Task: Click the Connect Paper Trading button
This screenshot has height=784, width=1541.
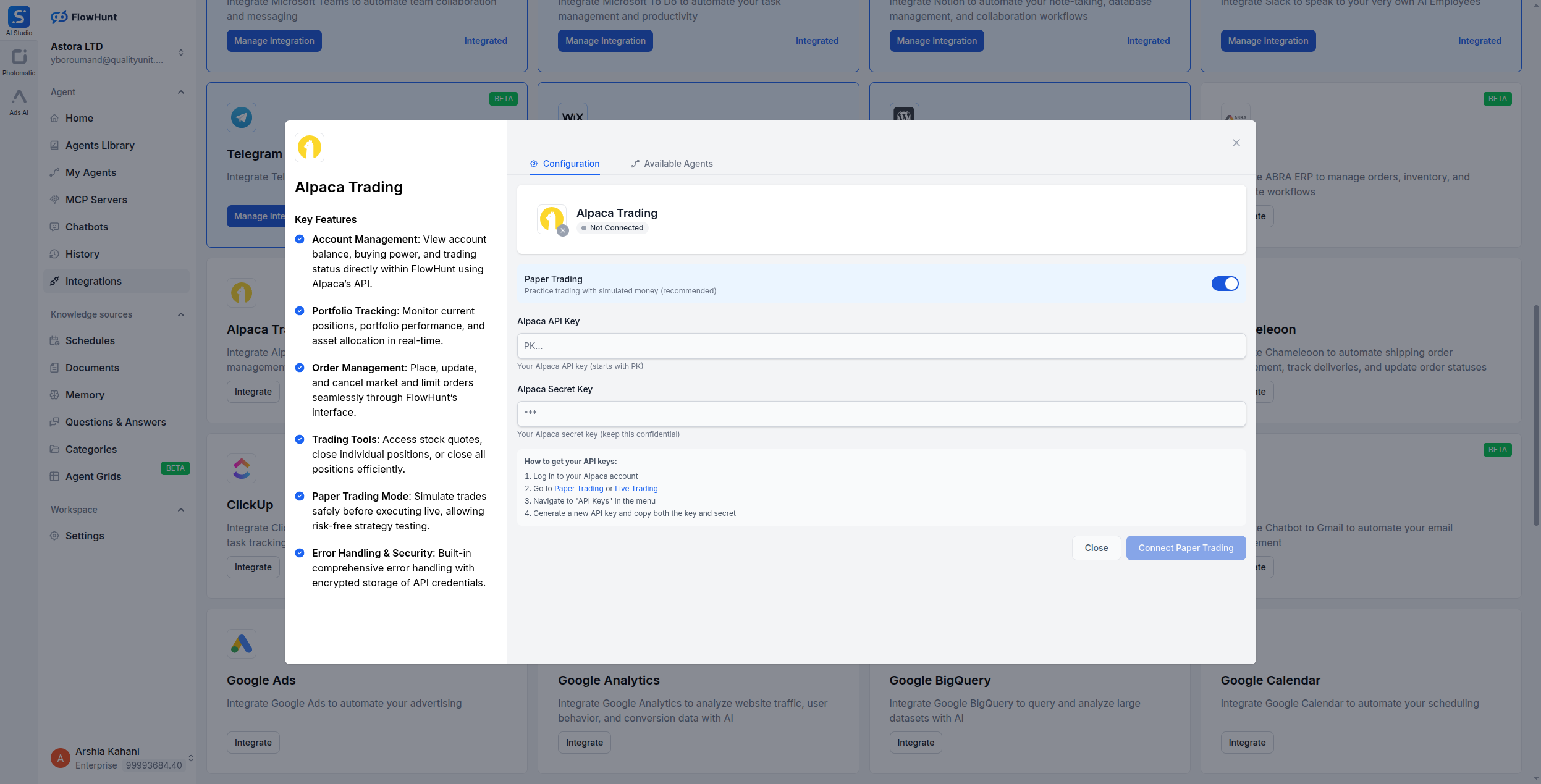Action: [x=1186, y=547]
